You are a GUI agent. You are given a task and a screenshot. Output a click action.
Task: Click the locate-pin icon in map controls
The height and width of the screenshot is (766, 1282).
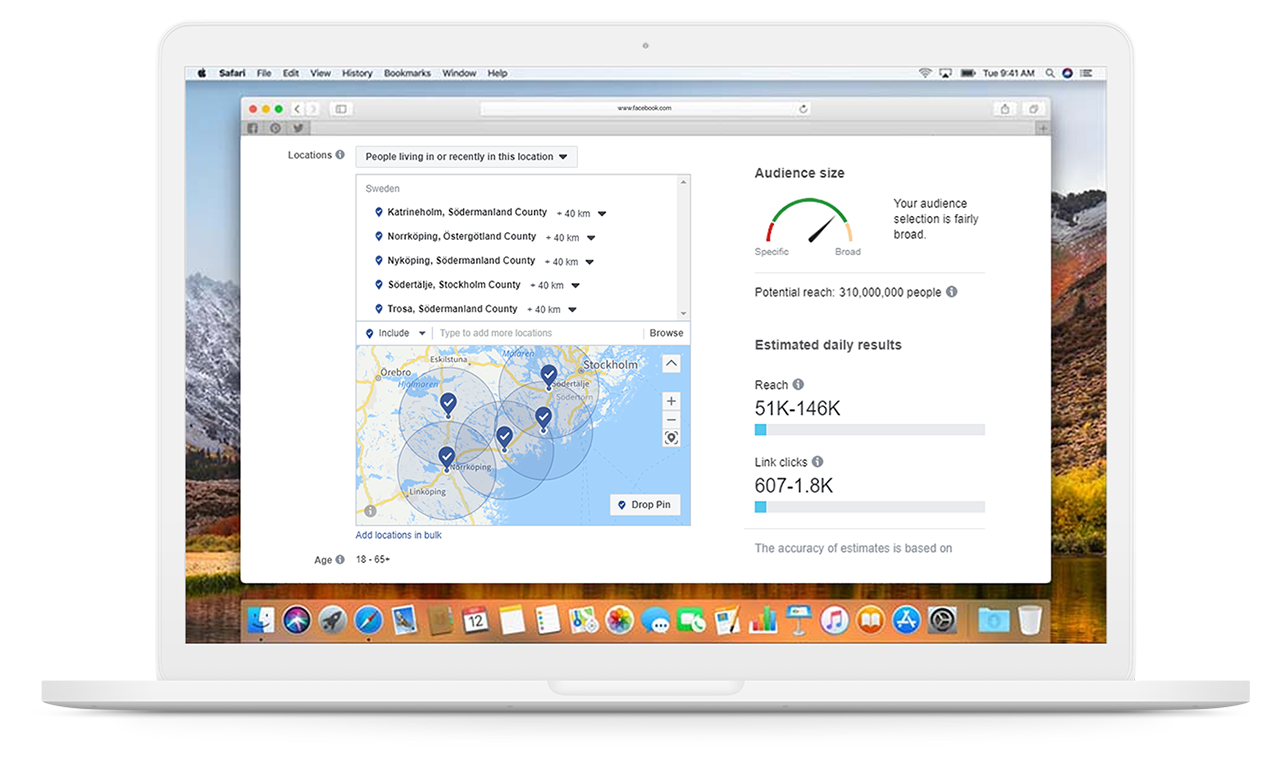(x=671, y=437)
